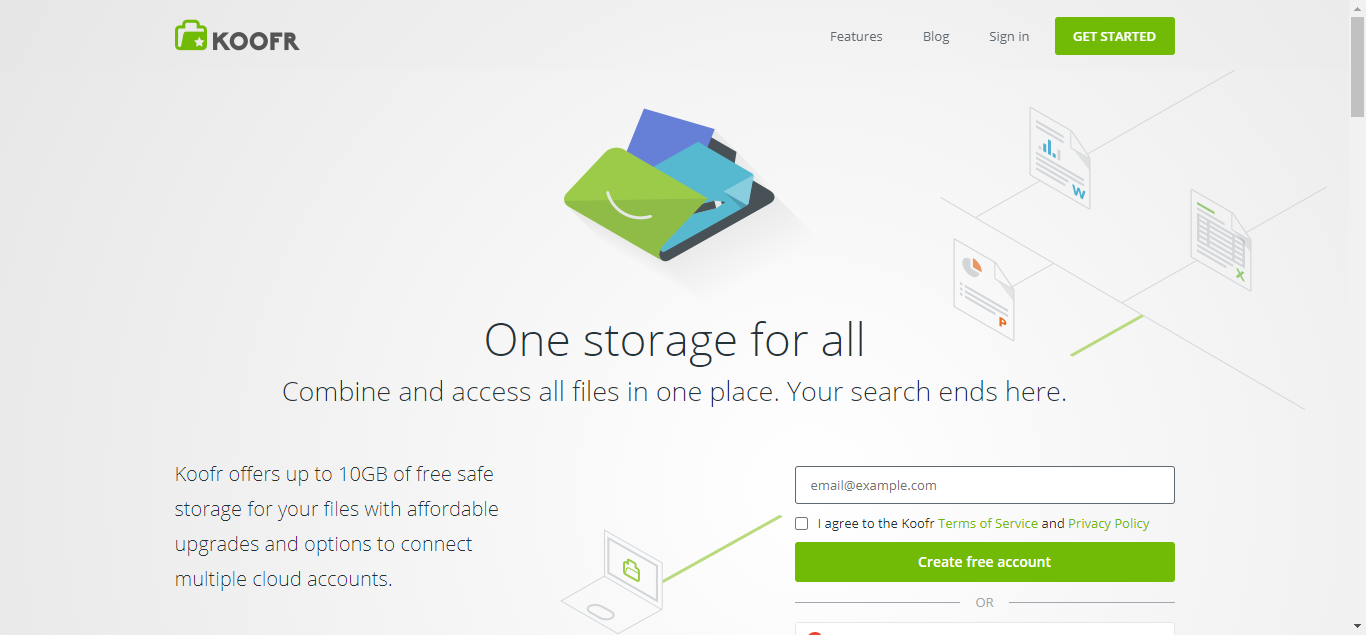Viewport: 1366px width, 635px height.
Task: Open the Privacy Policy link
Action: [1108, 523]
